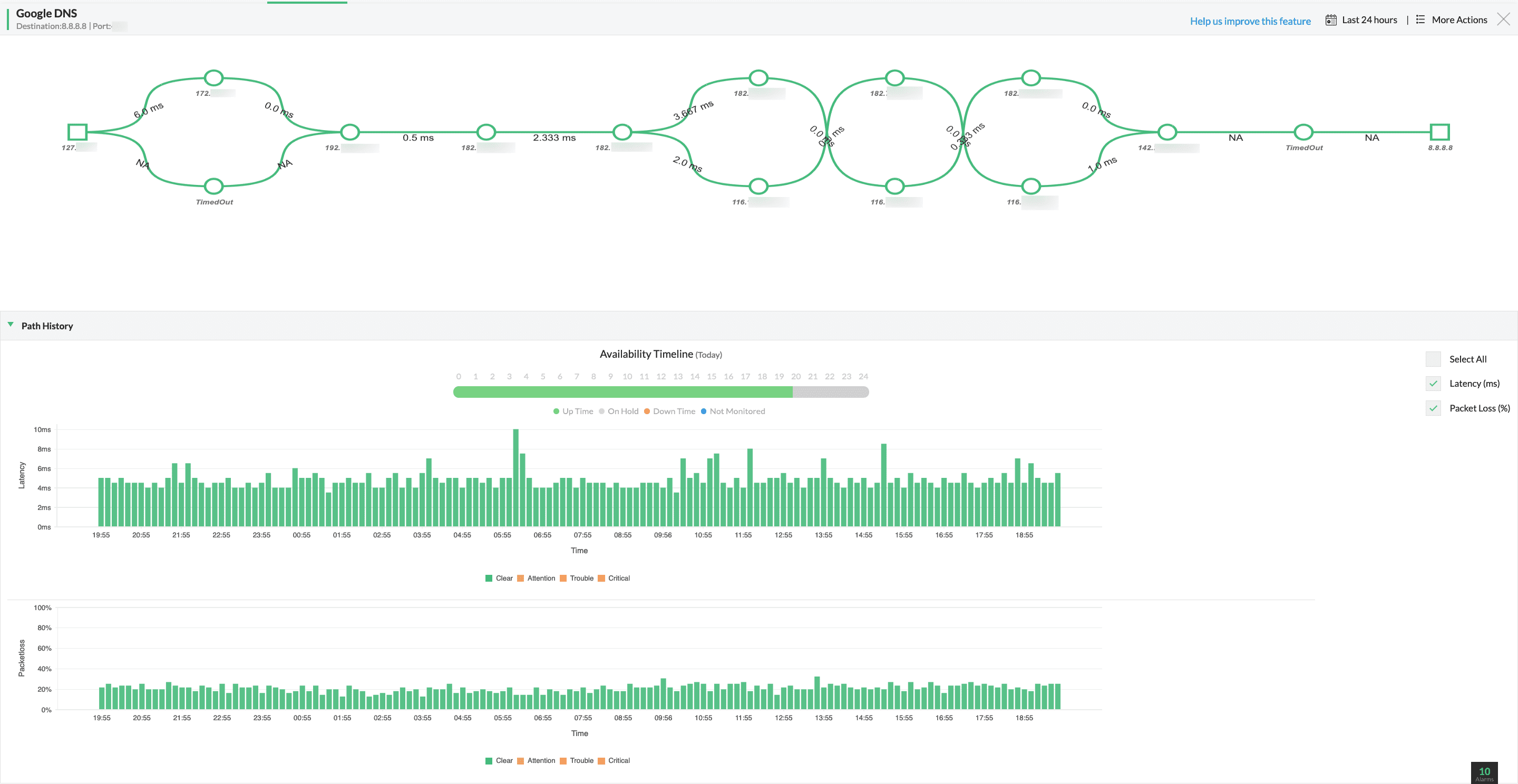Click the Clear color swatch in chart legend
Screen dimensions: 1518x784
click(x=489, y=578)
